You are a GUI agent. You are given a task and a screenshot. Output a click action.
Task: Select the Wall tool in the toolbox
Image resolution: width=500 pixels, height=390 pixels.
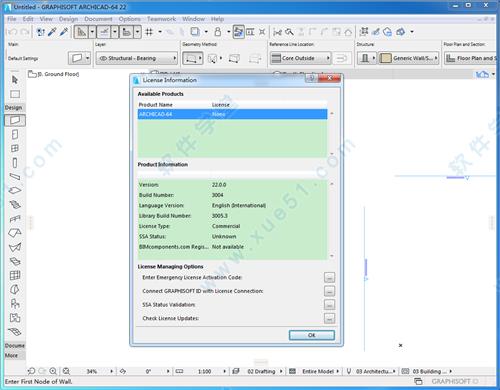click(15, 120)
